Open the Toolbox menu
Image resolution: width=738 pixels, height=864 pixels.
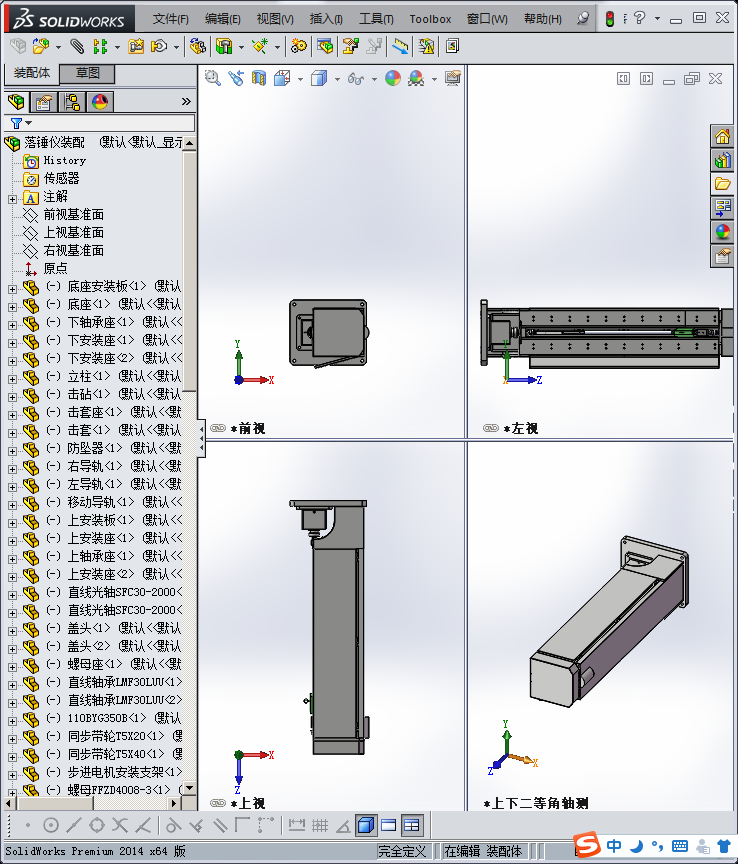(x=430, y=19)
